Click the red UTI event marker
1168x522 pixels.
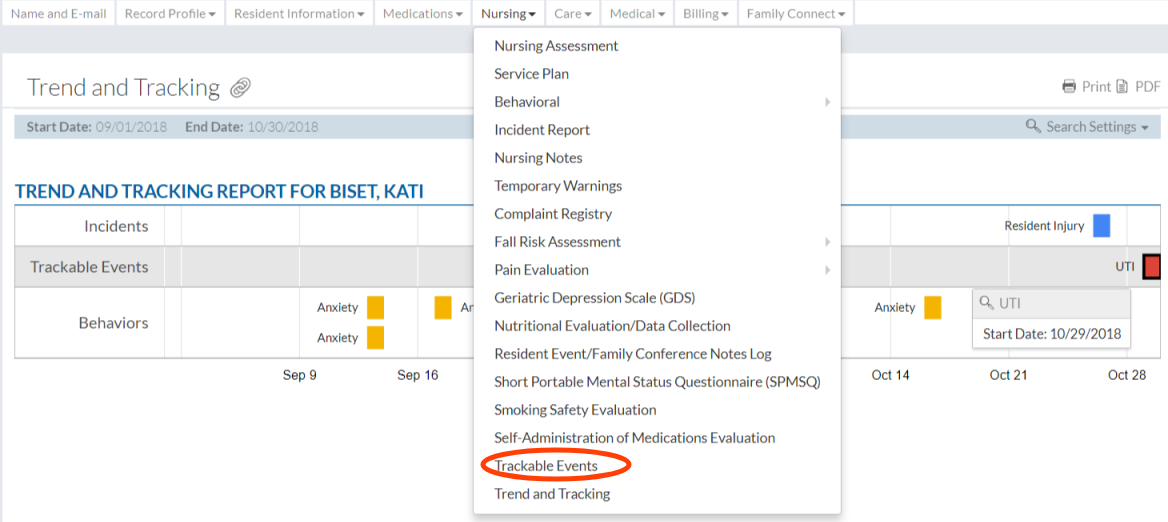pos(1151,267)
